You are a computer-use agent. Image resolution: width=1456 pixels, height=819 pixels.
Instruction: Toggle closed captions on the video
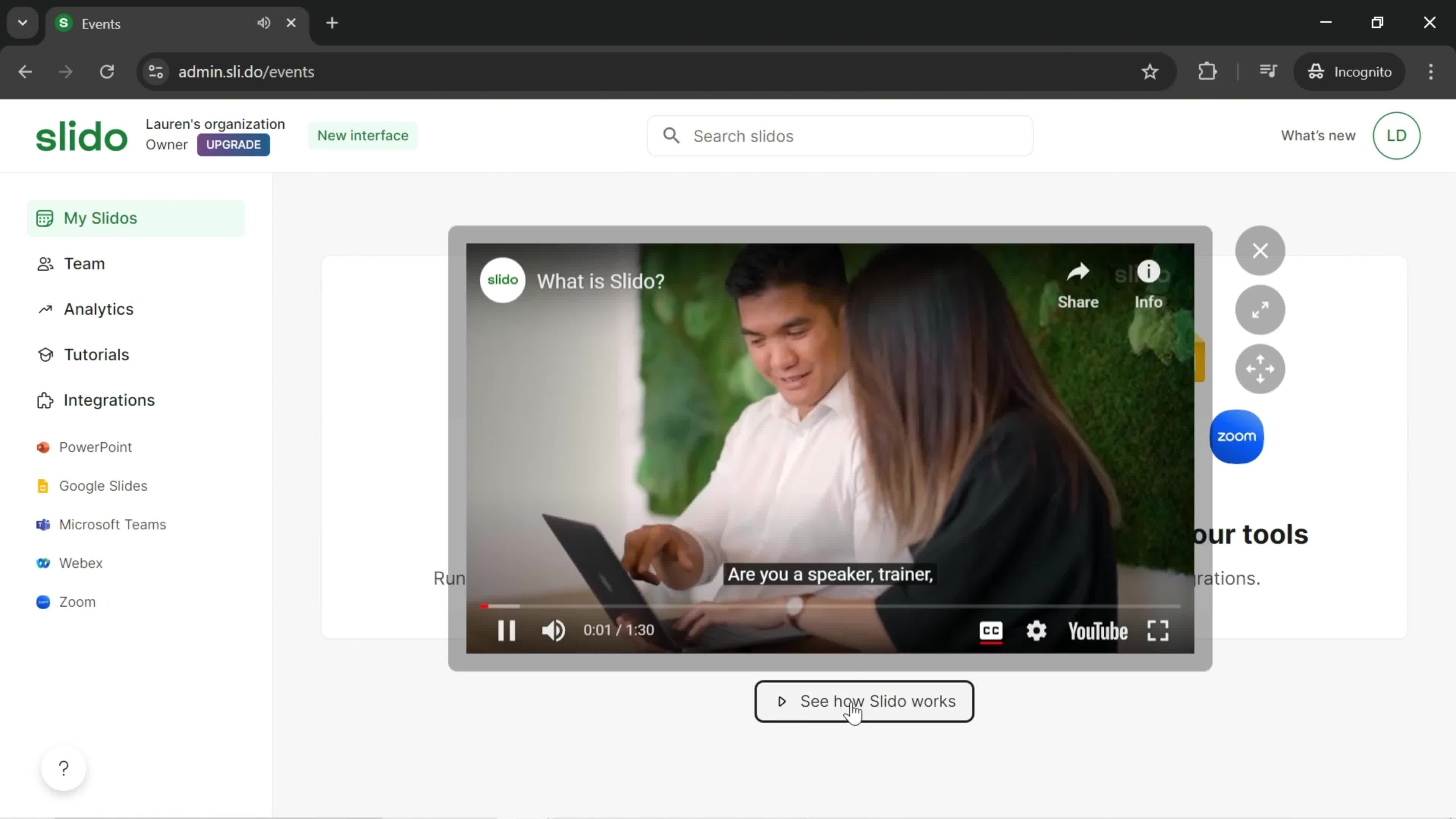point(990,631)
